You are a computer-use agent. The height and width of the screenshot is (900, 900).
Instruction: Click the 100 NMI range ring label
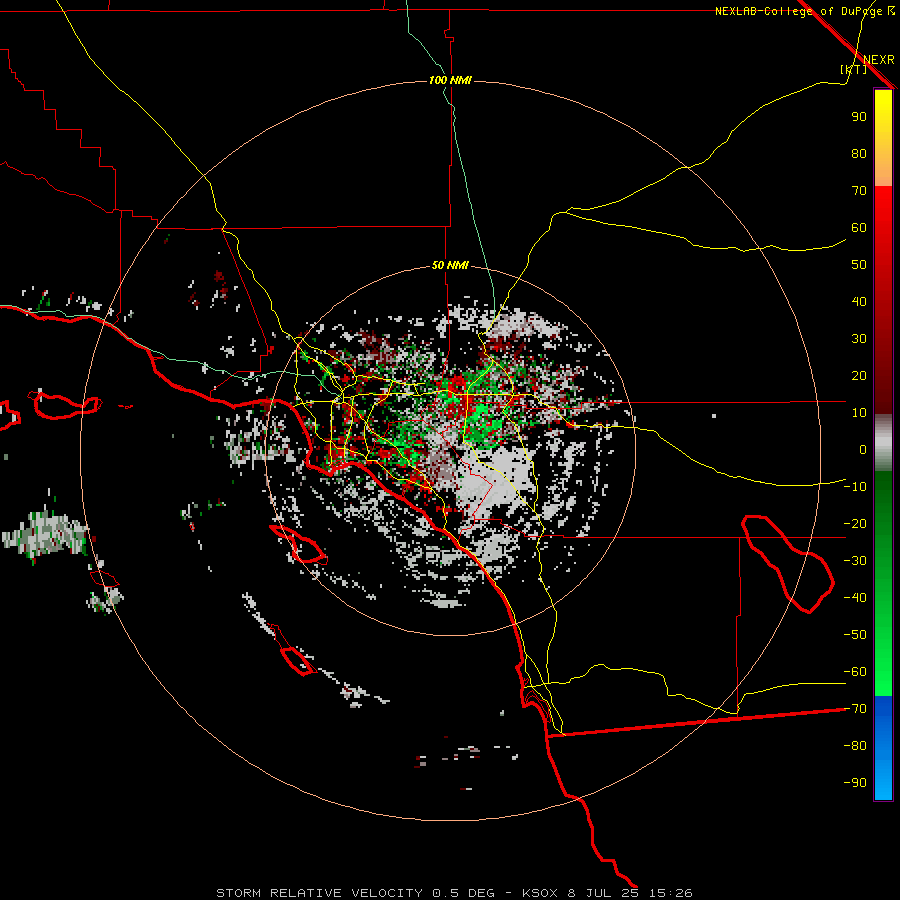(x=450, y=80)
